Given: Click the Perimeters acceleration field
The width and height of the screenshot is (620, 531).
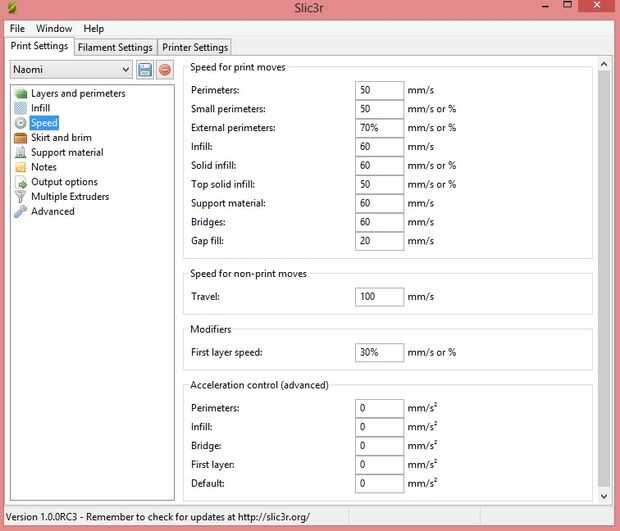Looking at the screenshot, I should [379, 408].
